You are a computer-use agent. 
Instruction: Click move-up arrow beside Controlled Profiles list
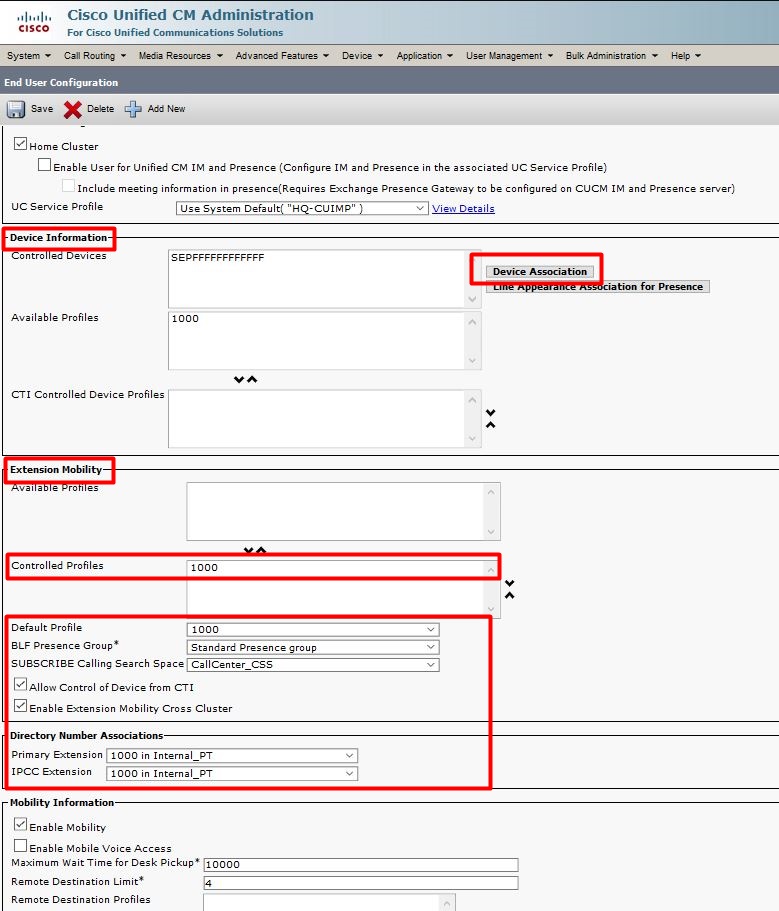tap(509, 596)
